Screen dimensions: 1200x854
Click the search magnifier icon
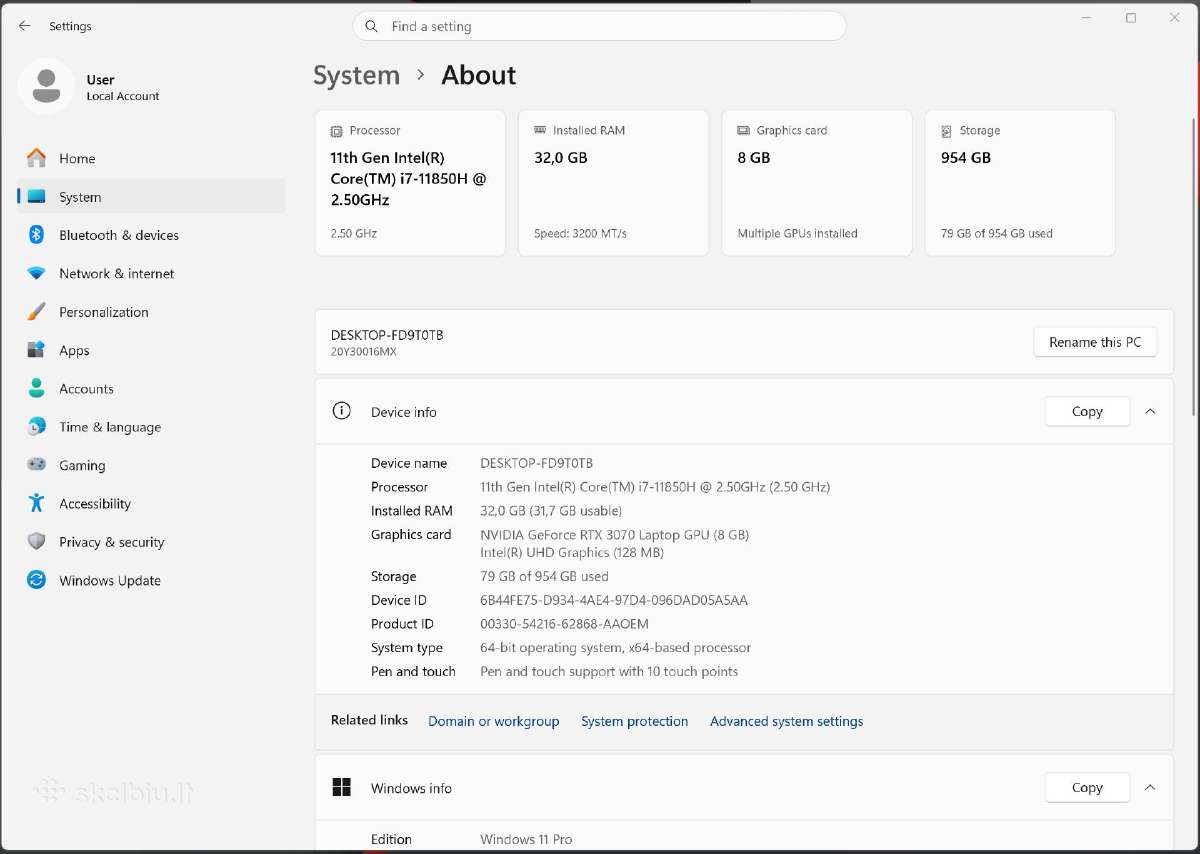(x=372, y=26)
